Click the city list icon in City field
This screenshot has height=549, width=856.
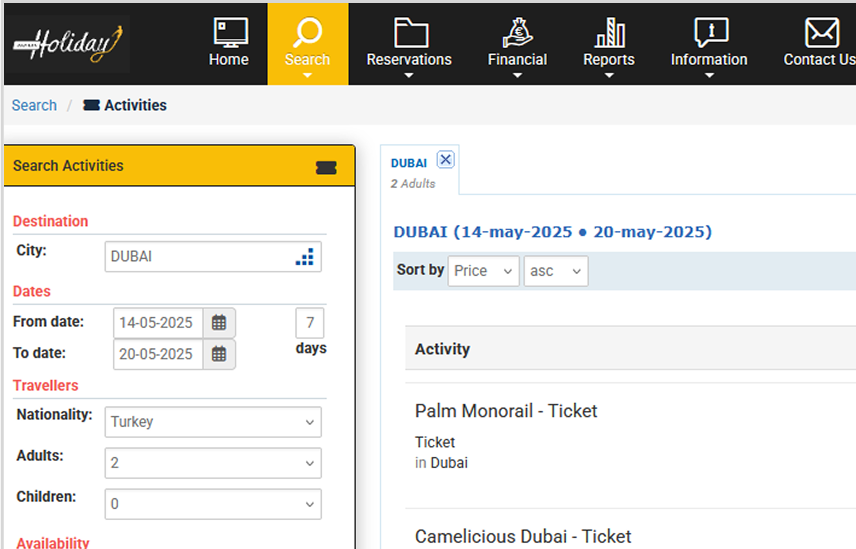[305, 256]
